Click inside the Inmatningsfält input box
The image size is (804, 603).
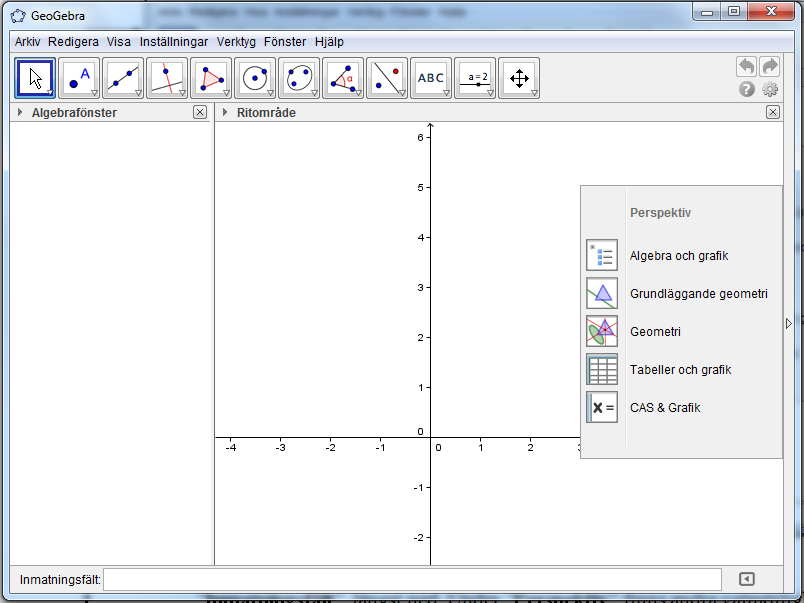pos(412,579)
